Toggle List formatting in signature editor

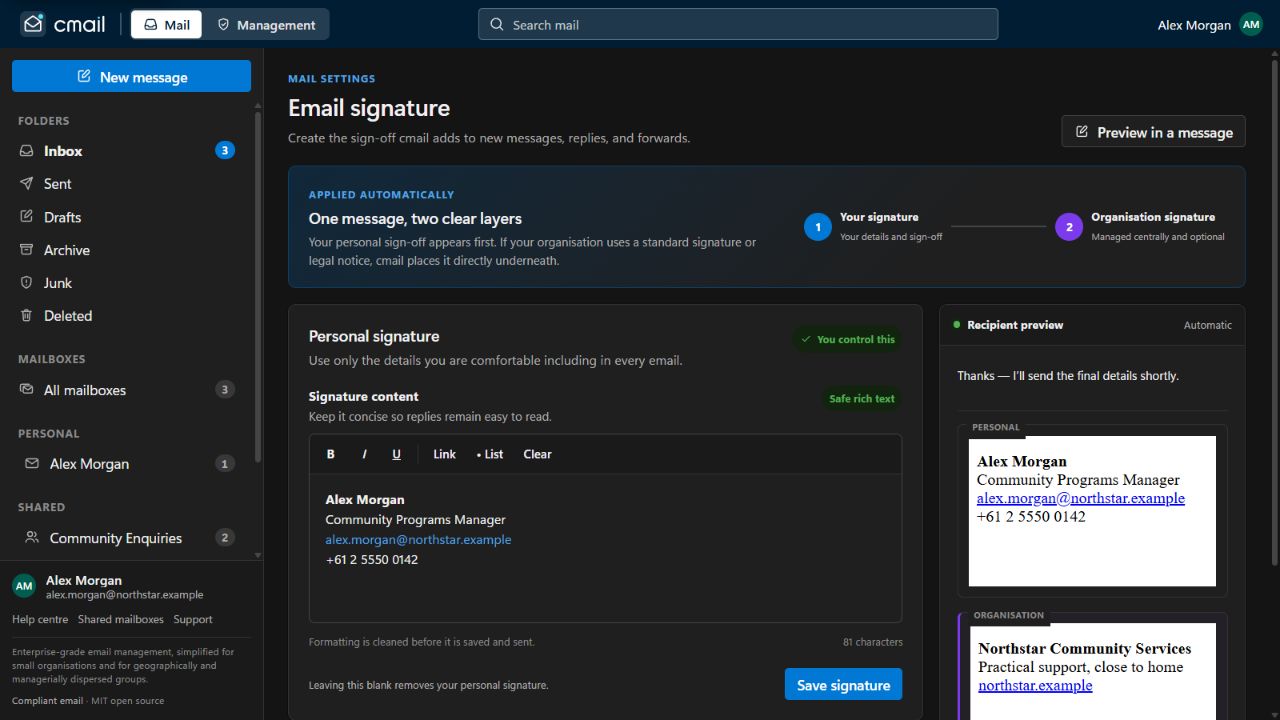490,454
